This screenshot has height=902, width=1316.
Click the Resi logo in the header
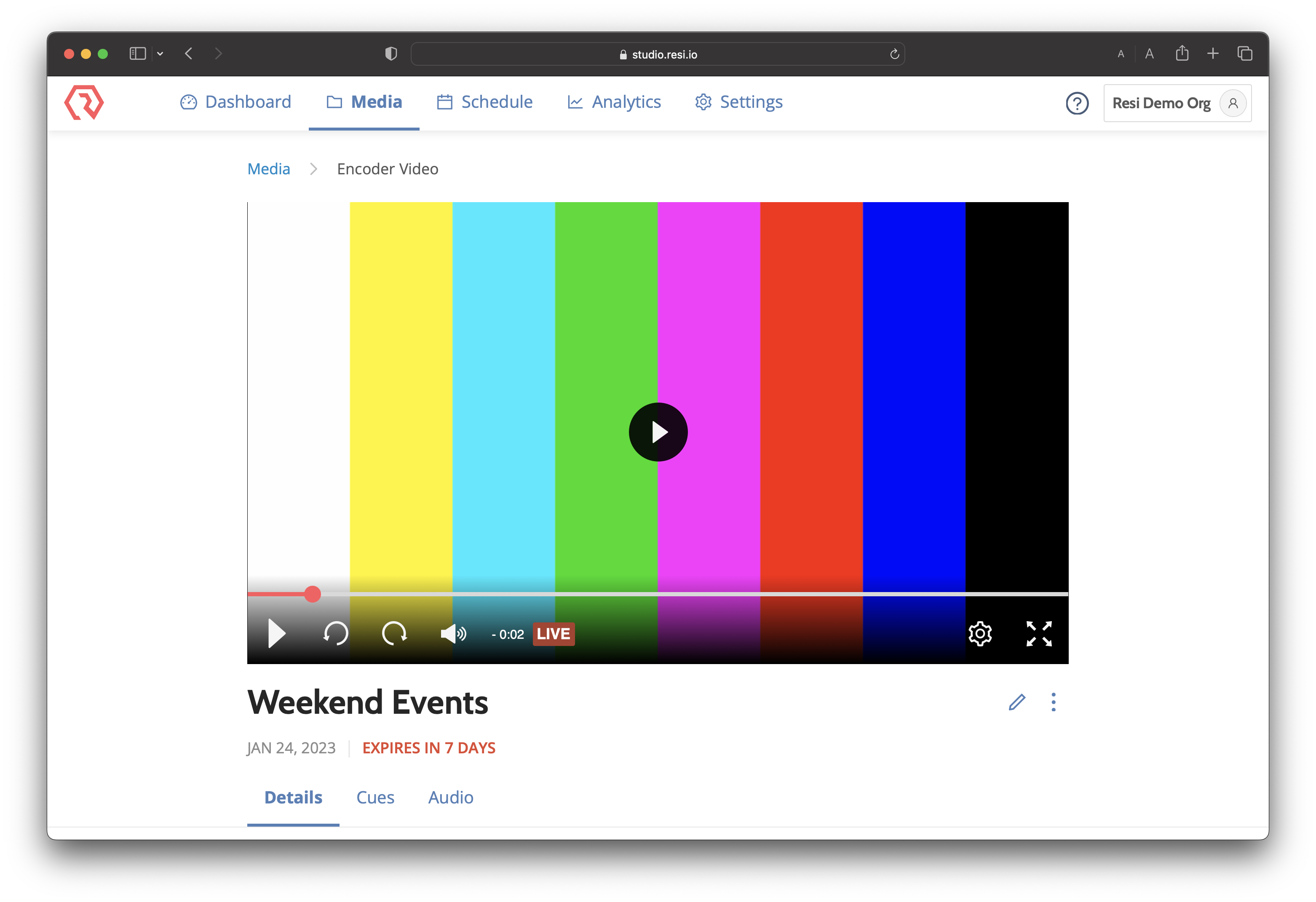[84, 102]
